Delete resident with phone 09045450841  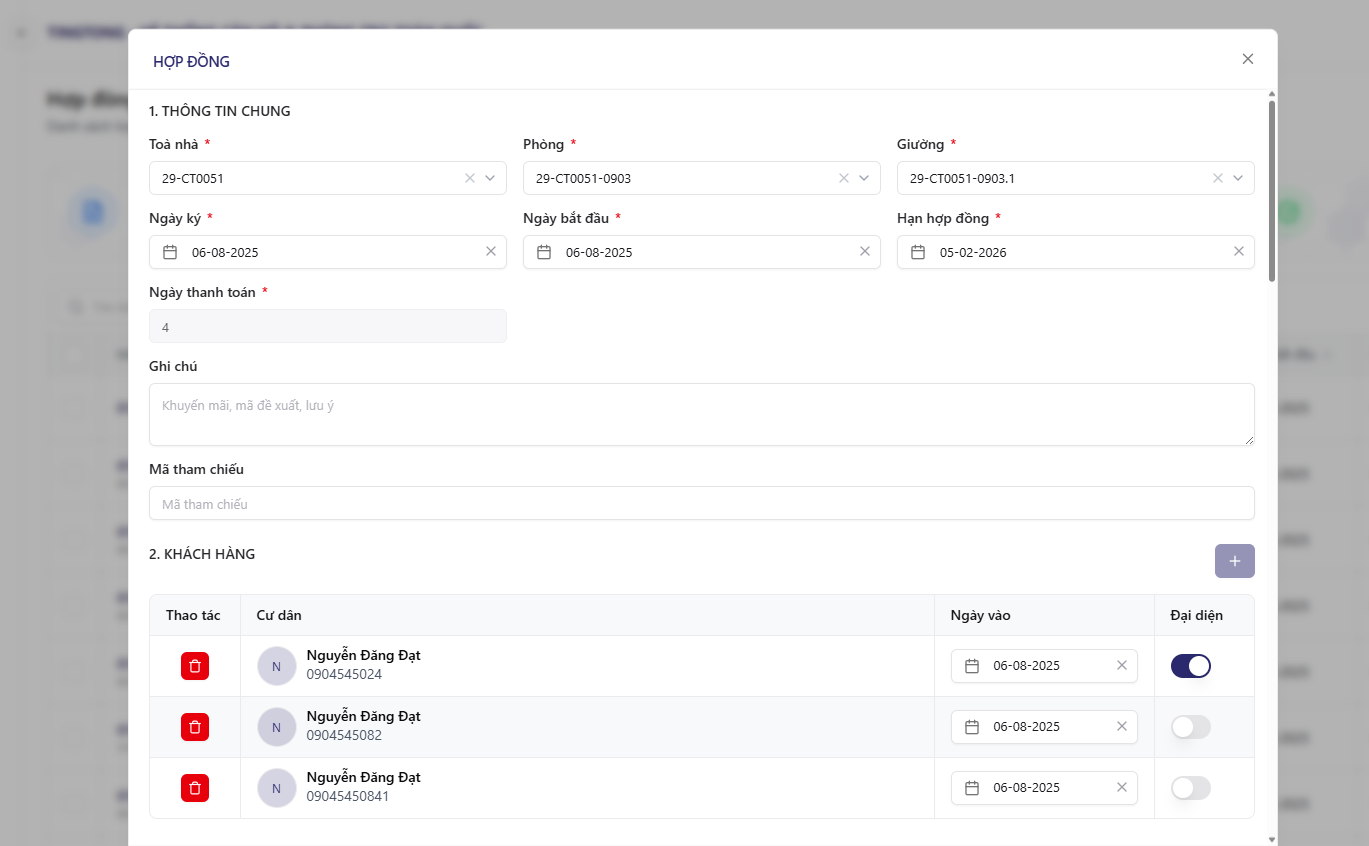195,788
